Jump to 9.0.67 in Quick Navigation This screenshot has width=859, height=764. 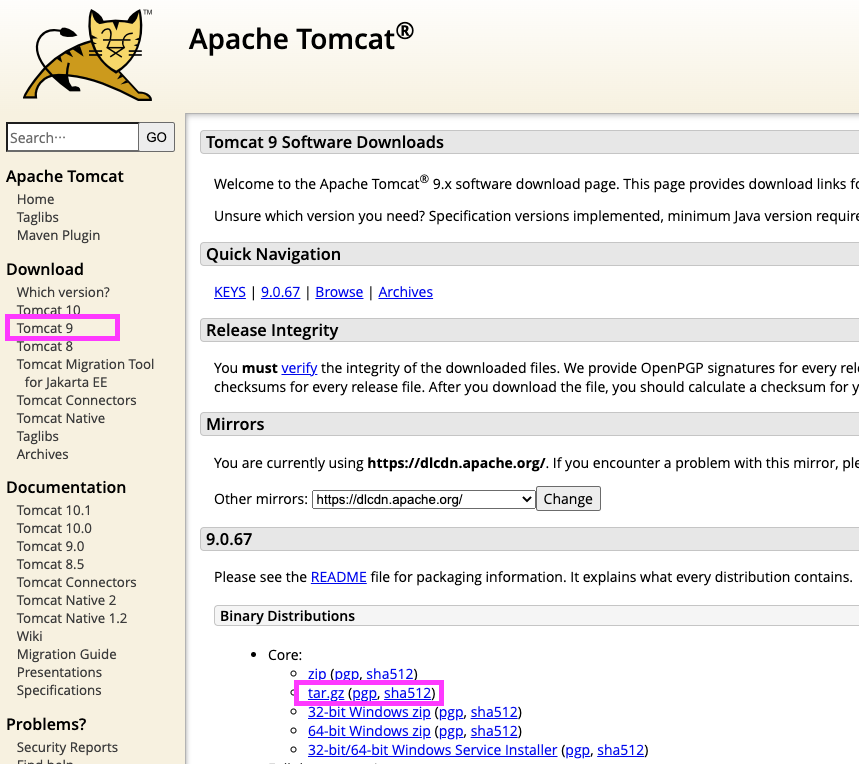click(x=280, y=292)
